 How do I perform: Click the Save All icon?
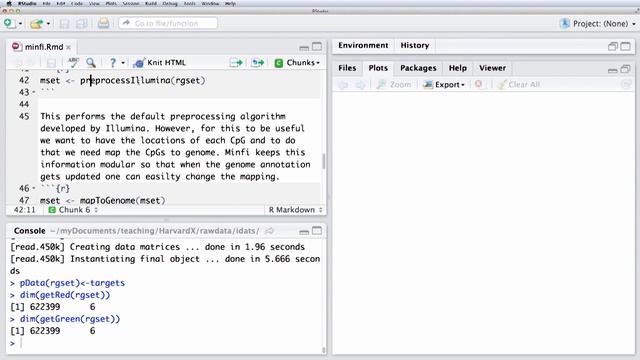tap(82, 24)
